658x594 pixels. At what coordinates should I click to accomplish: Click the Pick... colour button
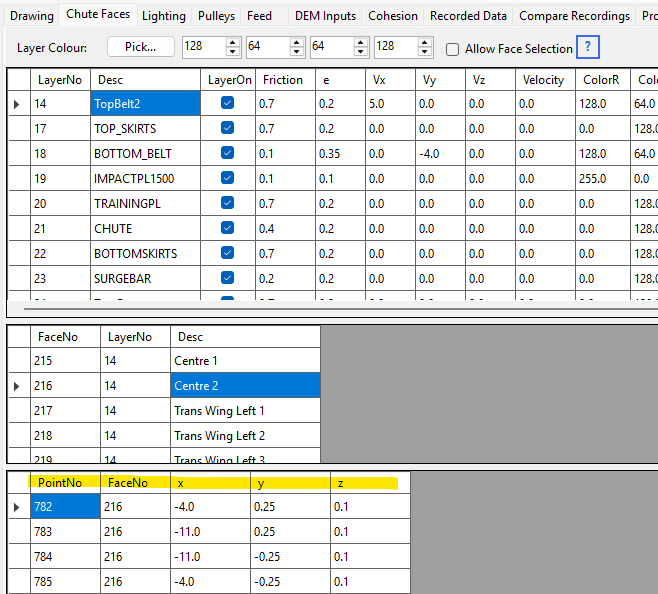pyautogui.click(x=141, y=47)
